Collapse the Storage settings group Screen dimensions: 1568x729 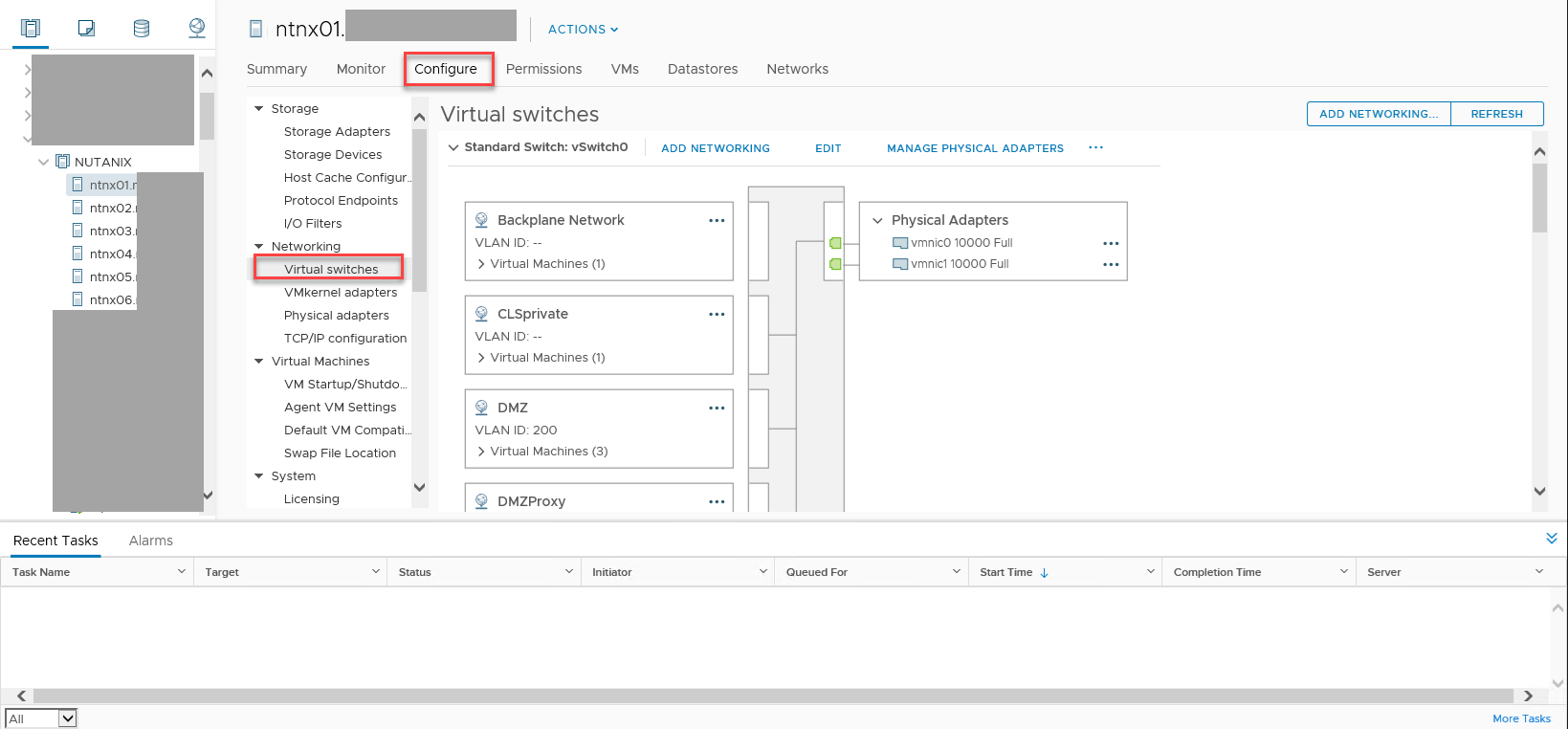pos(258,109)
